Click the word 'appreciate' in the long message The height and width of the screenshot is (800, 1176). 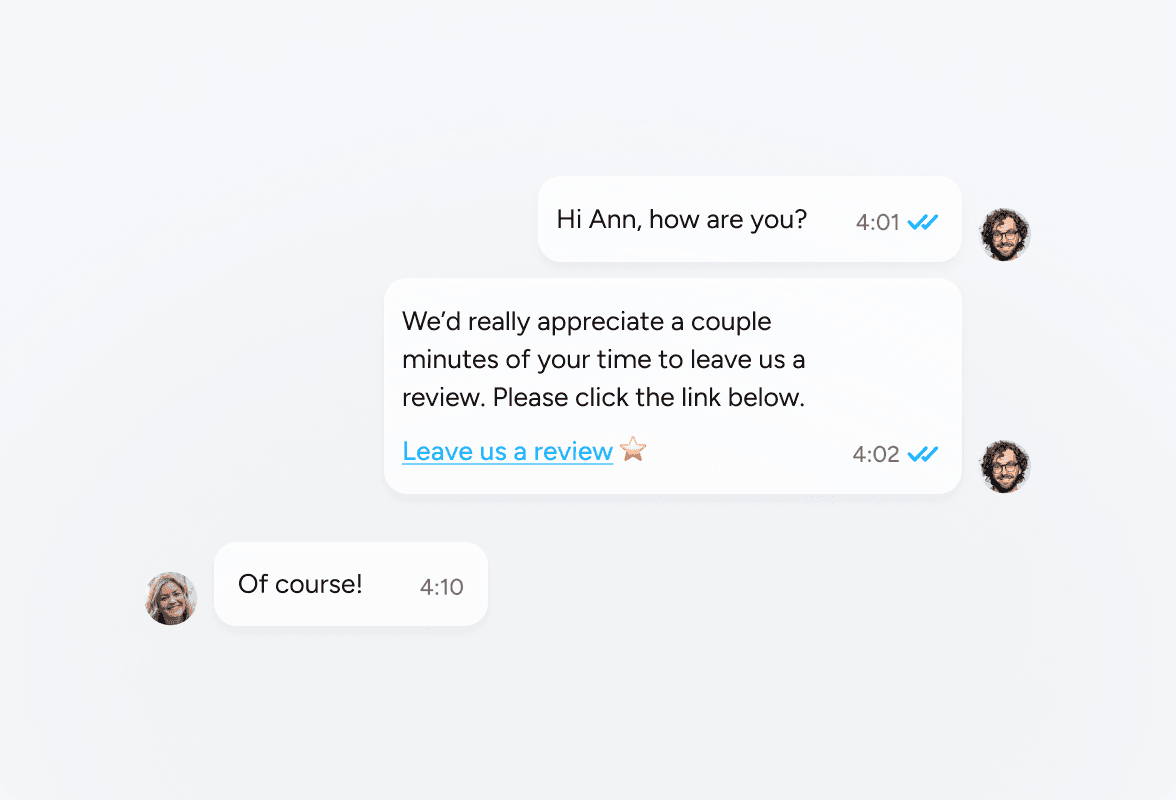tap(601, 322)
